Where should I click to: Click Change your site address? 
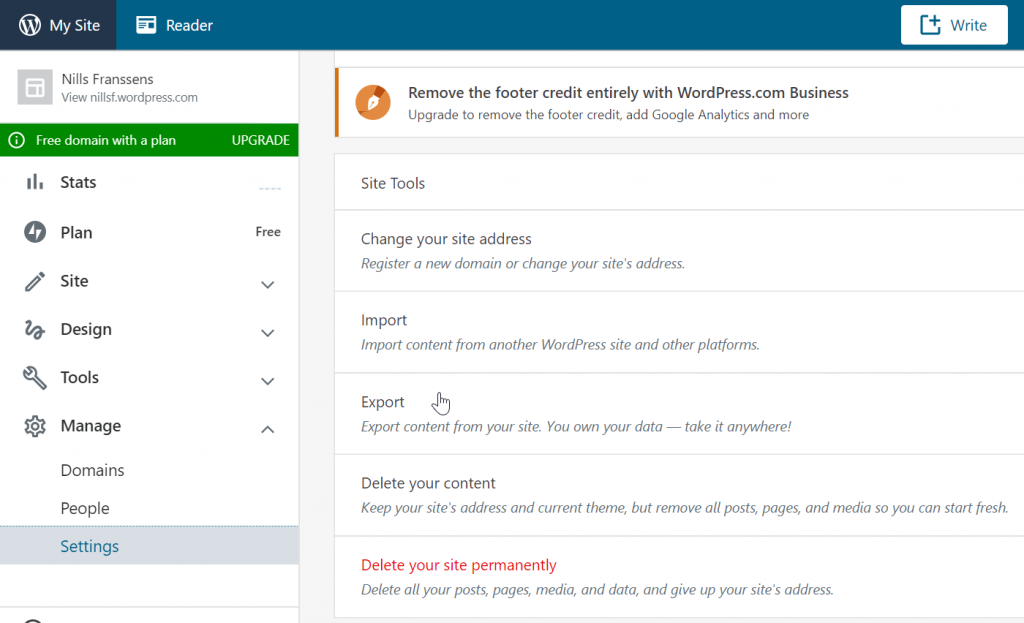(x=446, y=239)
